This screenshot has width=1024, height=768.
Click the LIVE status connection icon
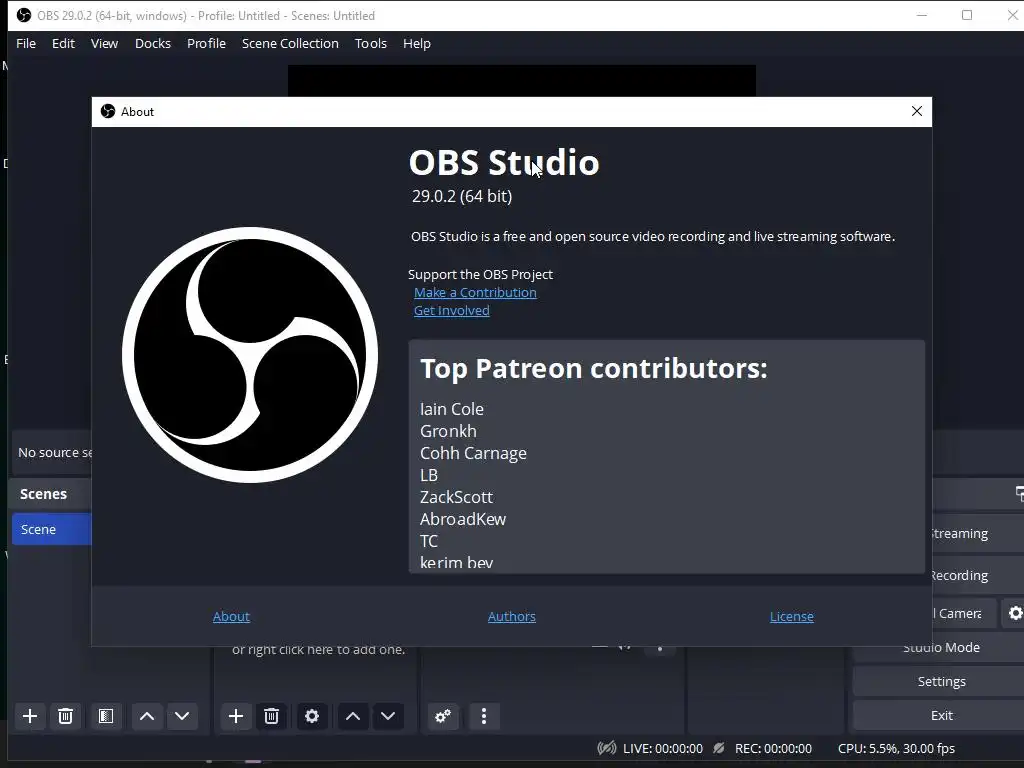coord(606,748)
